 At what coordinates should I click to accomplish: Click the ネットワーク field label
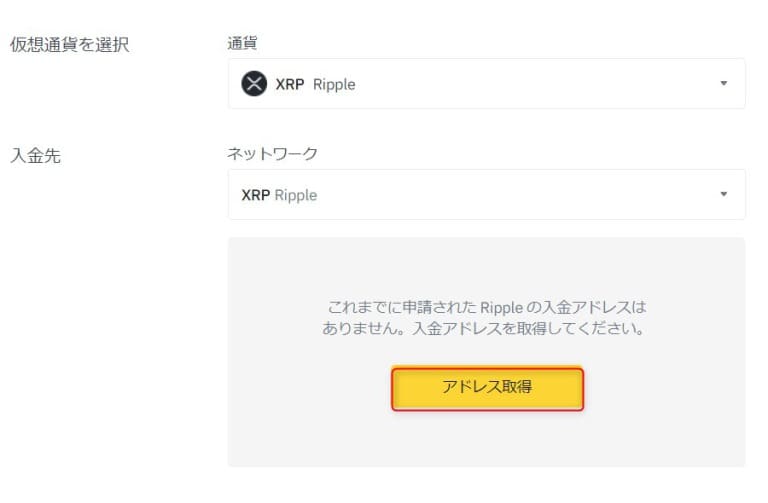tap(272, 154)
